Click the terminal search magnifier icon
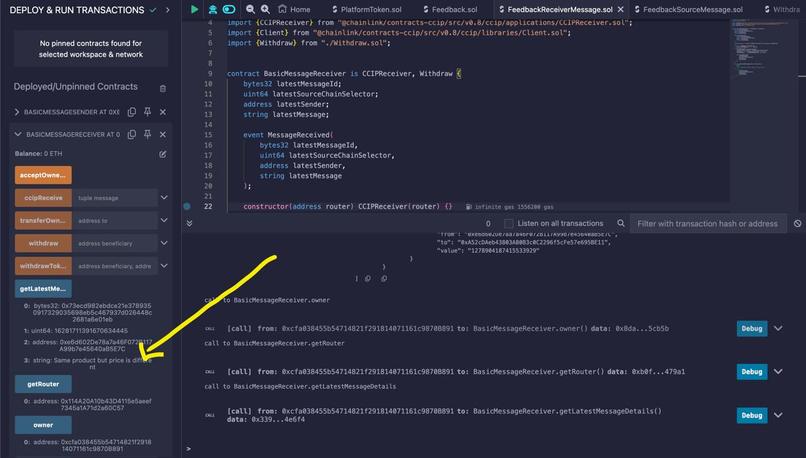 621,223
